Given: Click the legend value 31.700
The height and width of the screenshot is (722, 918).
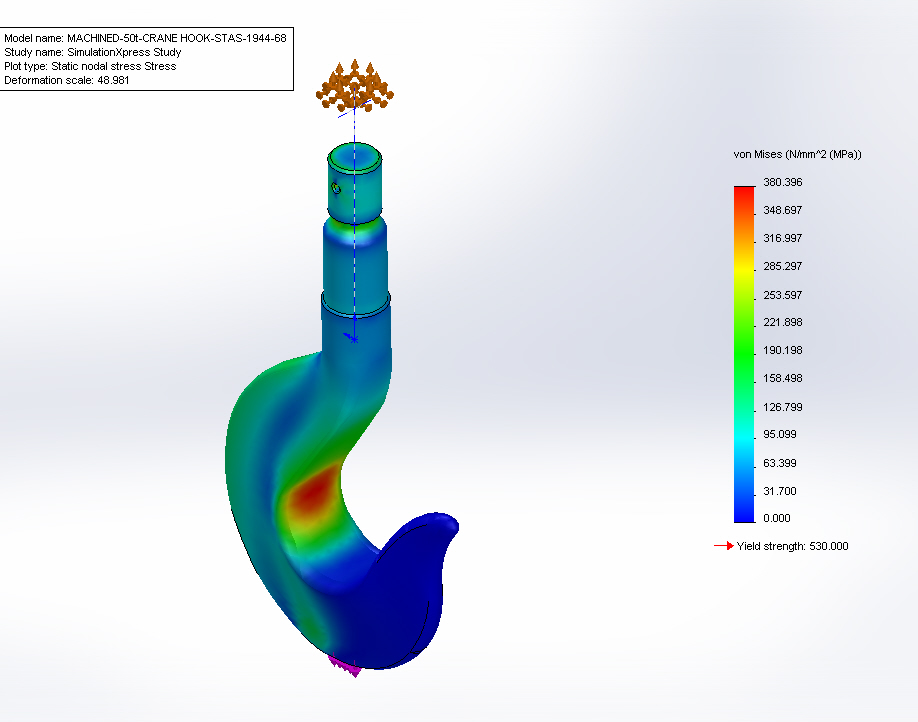Looking at the screenshot, I should (x=780, y=491).
